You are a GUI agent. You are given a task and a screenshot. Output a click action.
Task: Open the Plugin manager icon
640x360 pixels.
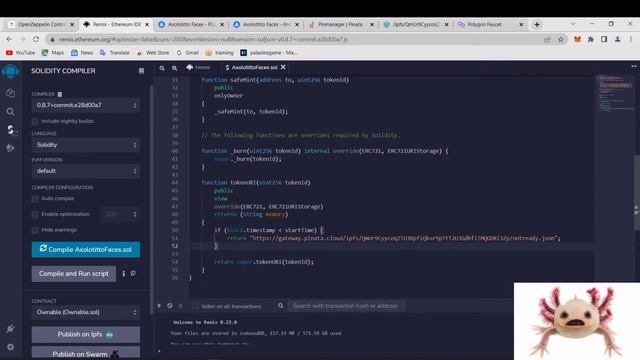coord(11,329)
